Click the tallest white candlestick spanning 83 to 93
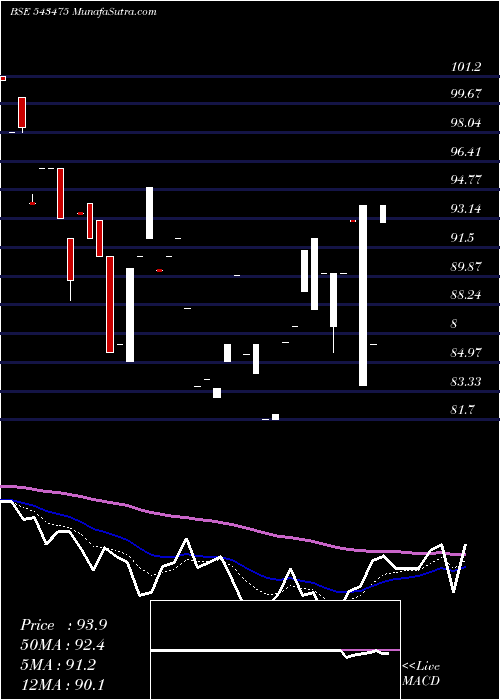This screenshot has height=700, width=500. tap(363, 296)
